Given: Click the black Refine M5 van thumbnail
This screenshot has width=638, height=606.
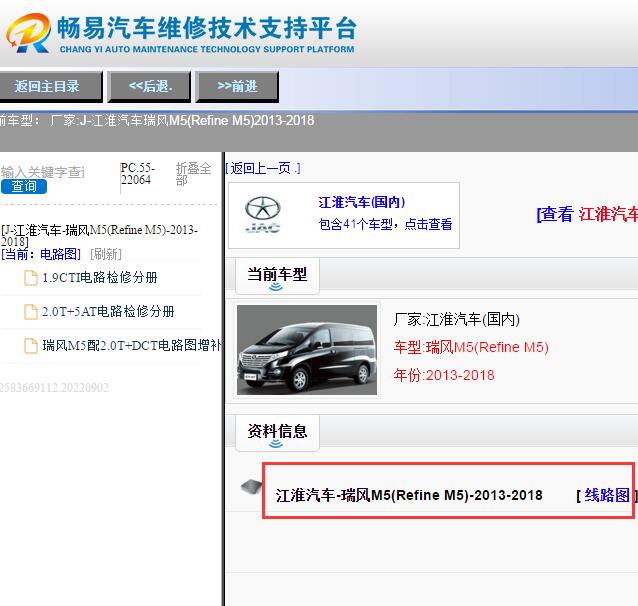Looking at the screenshot, I should tap(307, 349).
